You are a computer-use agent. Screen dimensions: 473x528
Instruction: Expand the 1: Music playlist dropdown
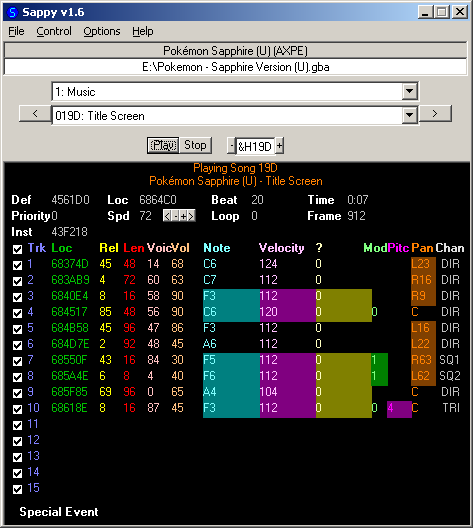pyautogui.click(x=409, y=91)
